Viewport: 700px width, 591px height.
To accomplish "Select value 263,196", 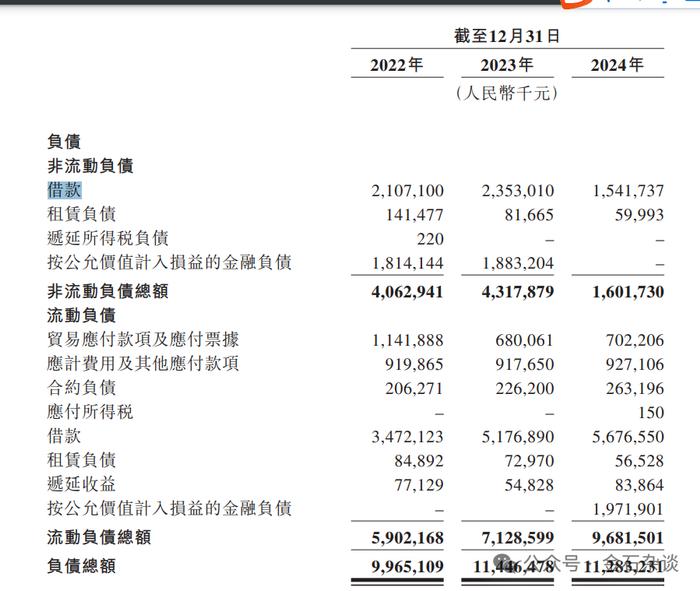I will [635, 389].
